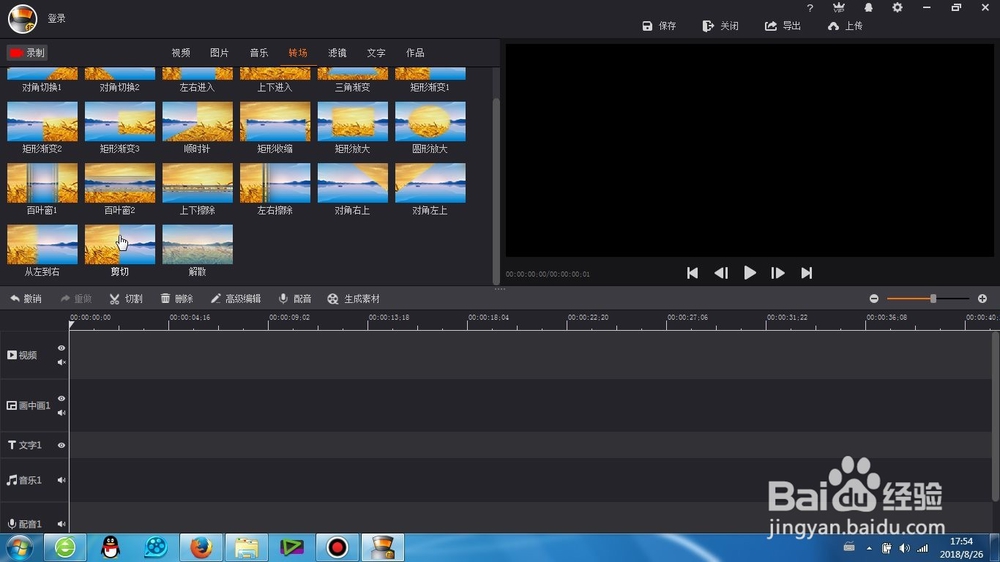Toggle visibility of the 文字1 track

point(61,445)
